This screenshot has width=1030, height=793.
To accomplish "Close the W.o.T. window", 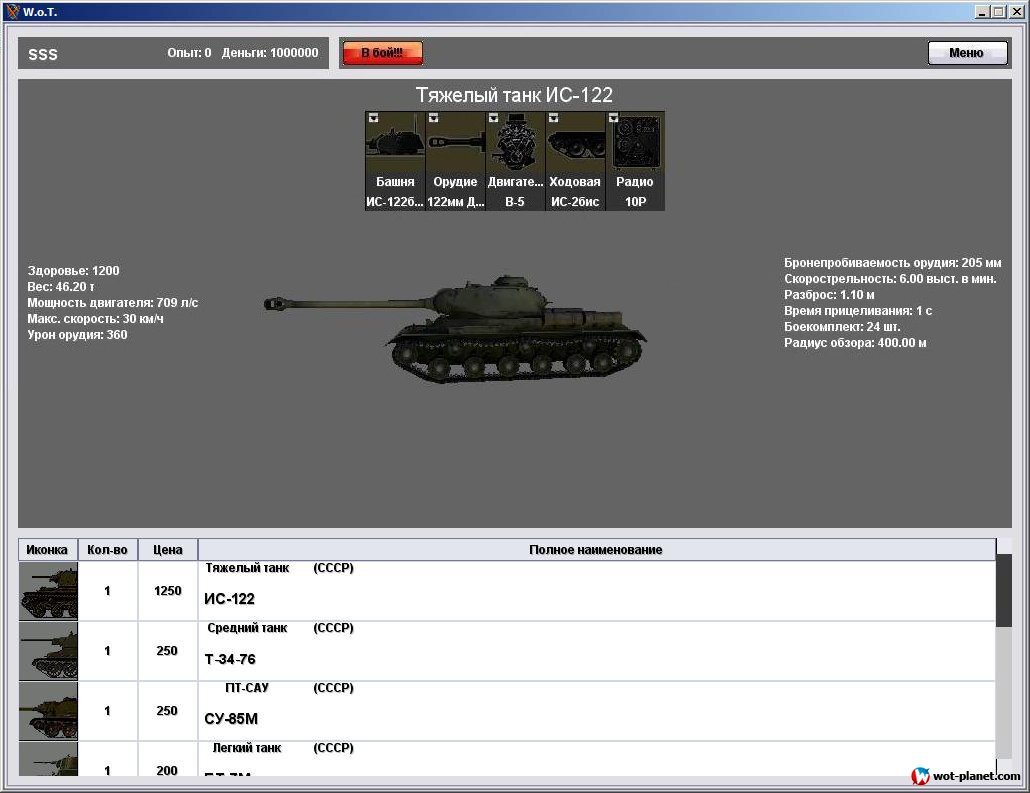I will pos(1016,11).
